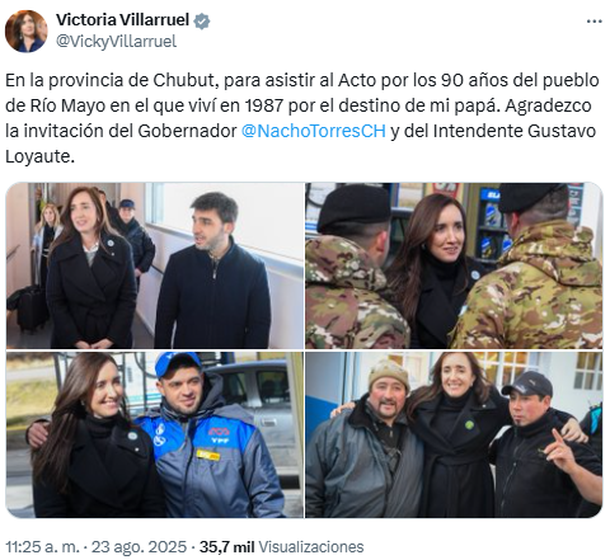Follow the @NachoTorresCH mention link
610x560 pixels.
click(314, 131)
